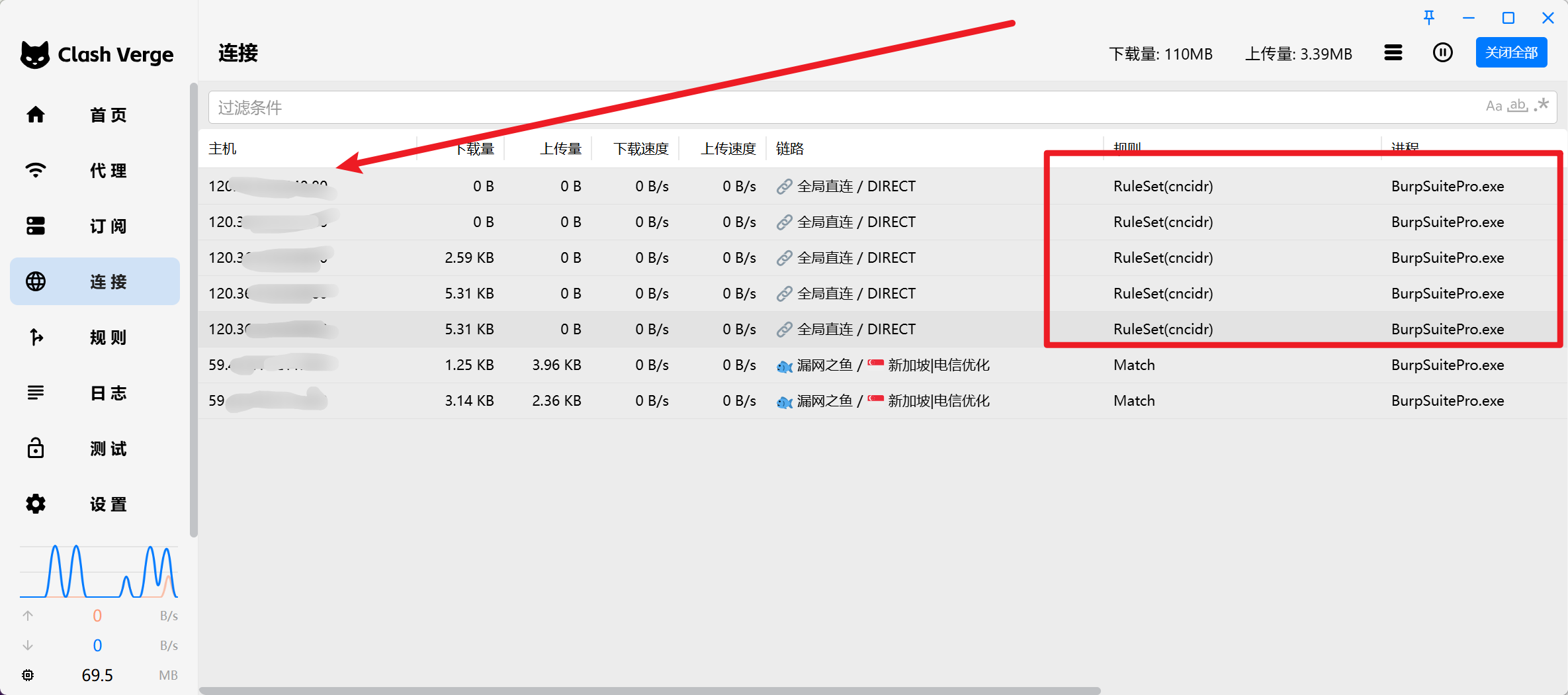Click BurpSuitePro.exe in 3.14 KB row
The image size is (1568, 695).
click(x=1448, y=400)
